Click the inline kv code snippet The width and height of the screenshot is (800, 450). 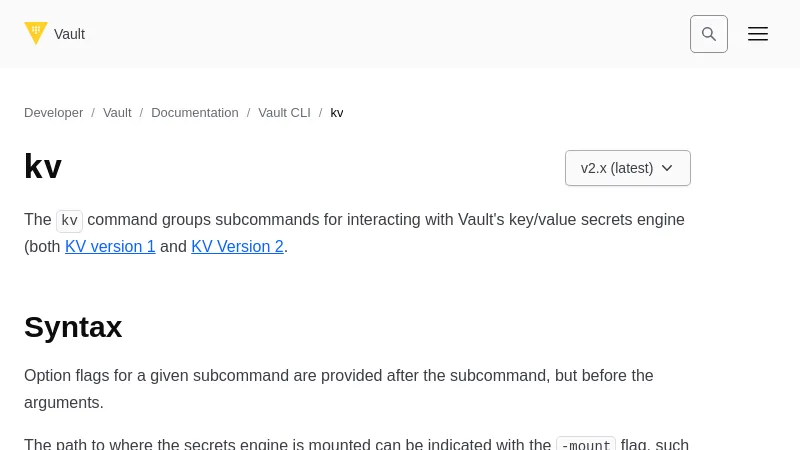coord(69,220)
